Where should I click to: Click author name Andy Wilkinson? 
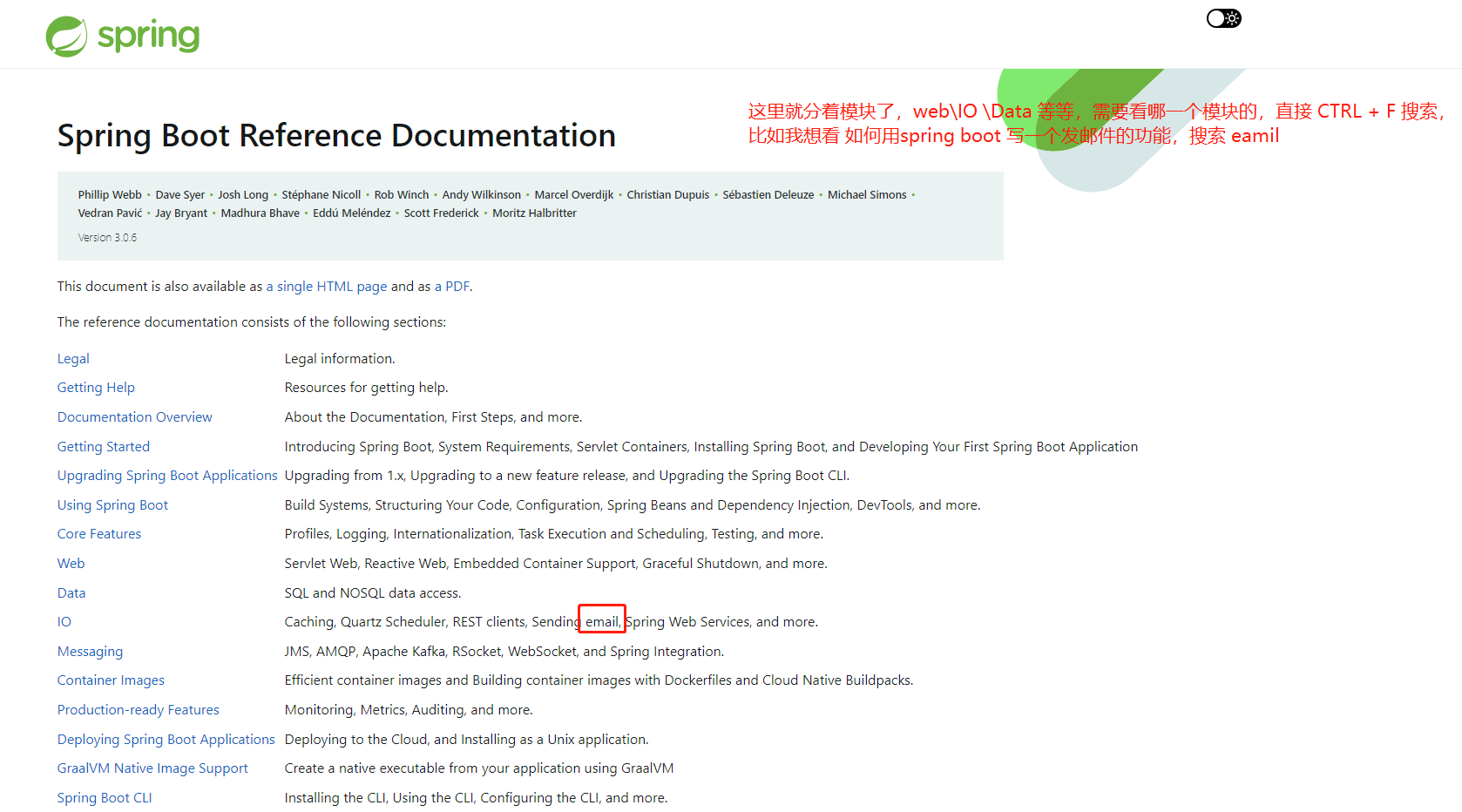click(481, 195)
